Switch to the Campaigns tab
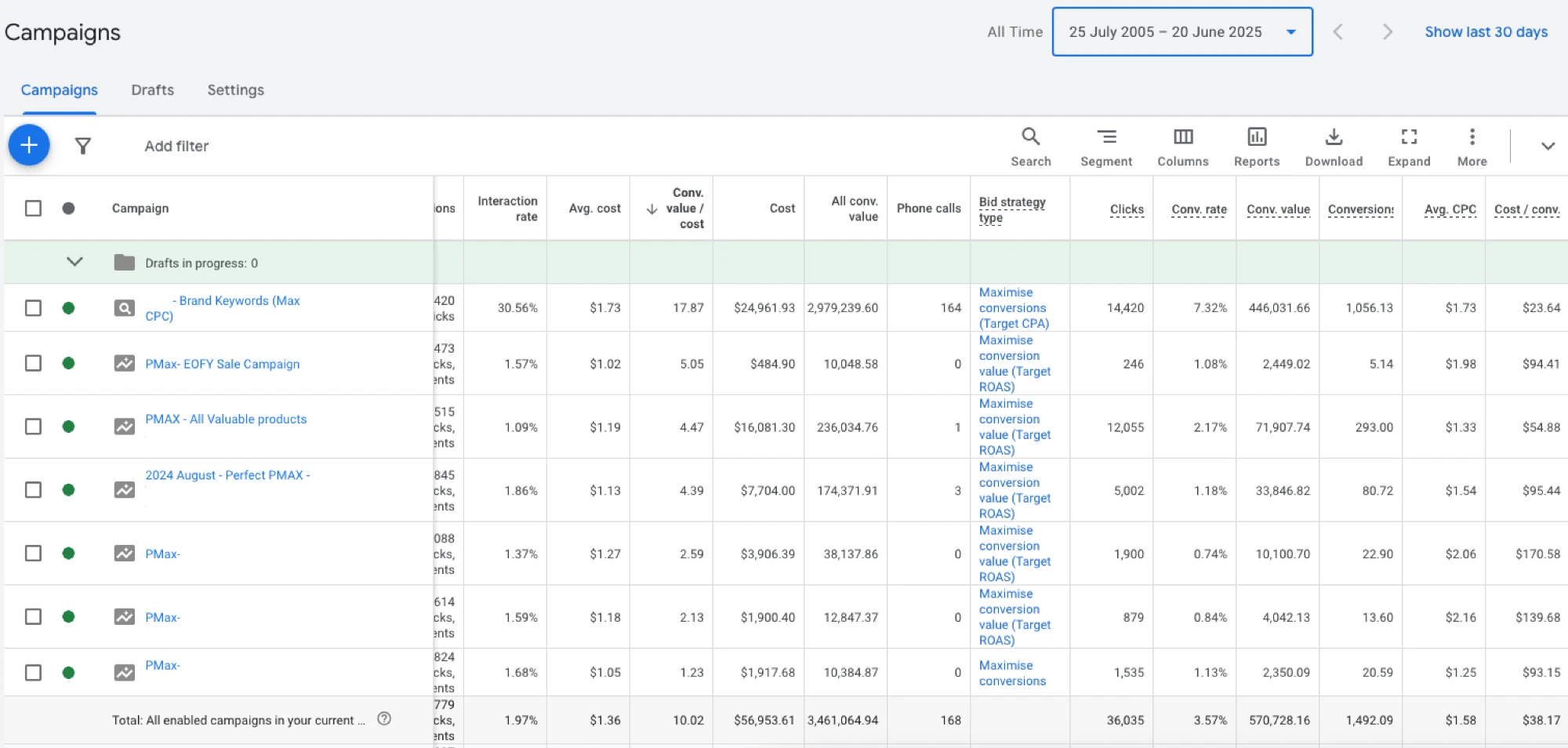Screen dimensions: 1568x748 [x=60, y=90]
